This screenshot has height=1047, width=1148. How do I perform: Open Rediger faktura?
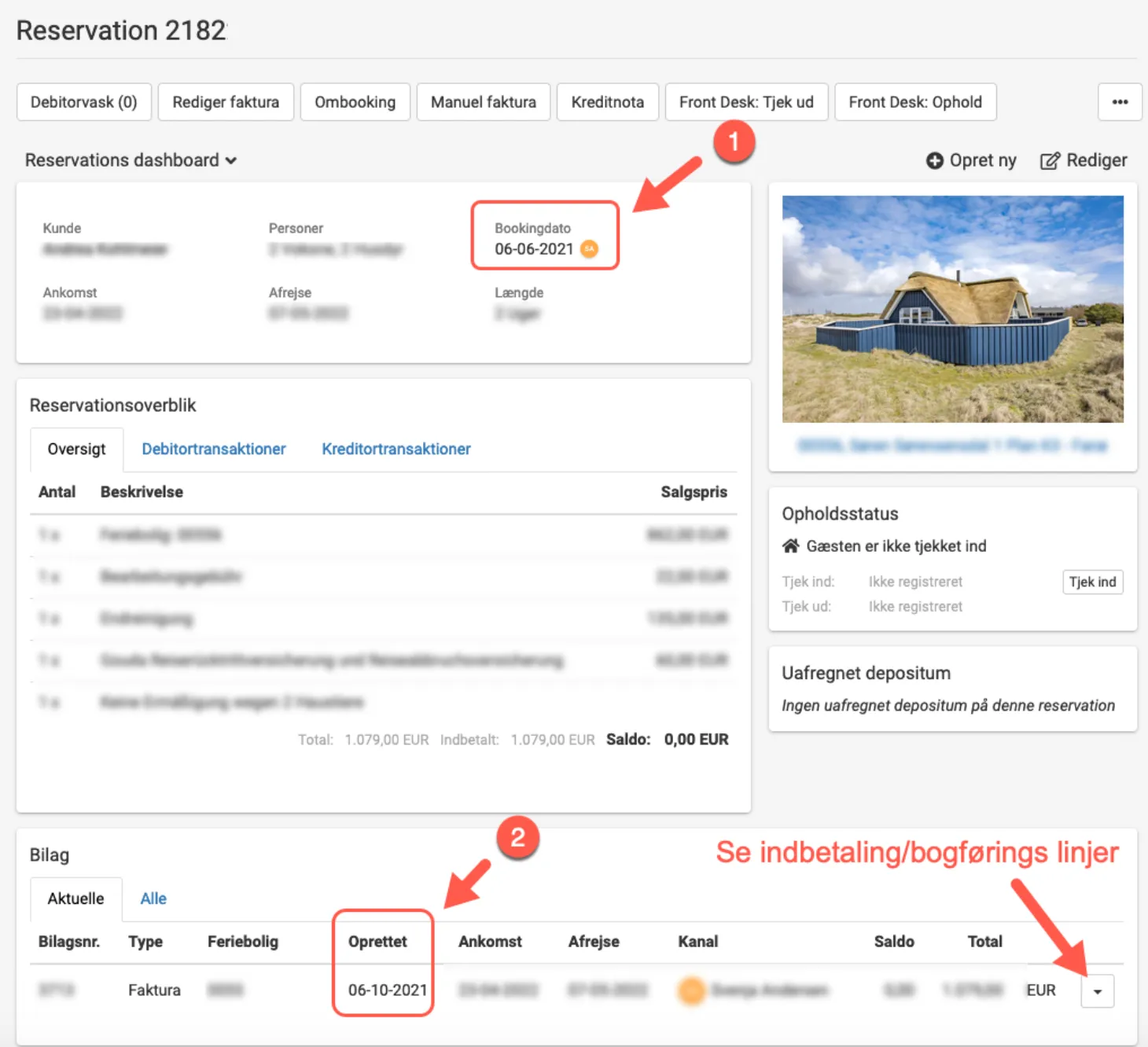[x=226, y=102]
